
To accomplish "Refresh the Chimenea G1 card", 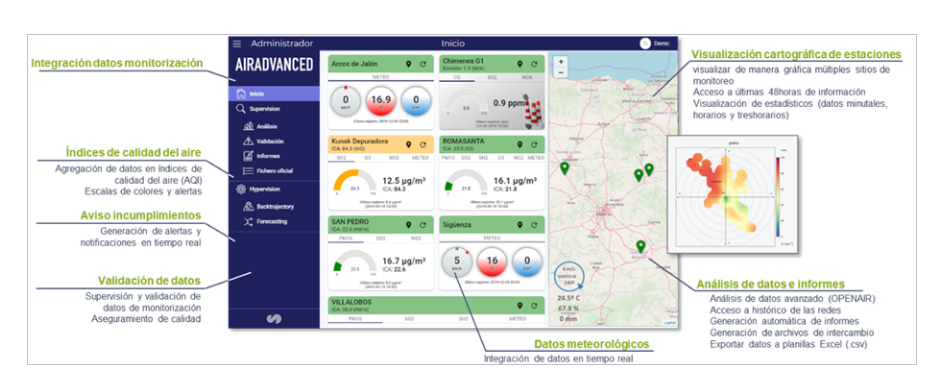I will coord(534,64).
